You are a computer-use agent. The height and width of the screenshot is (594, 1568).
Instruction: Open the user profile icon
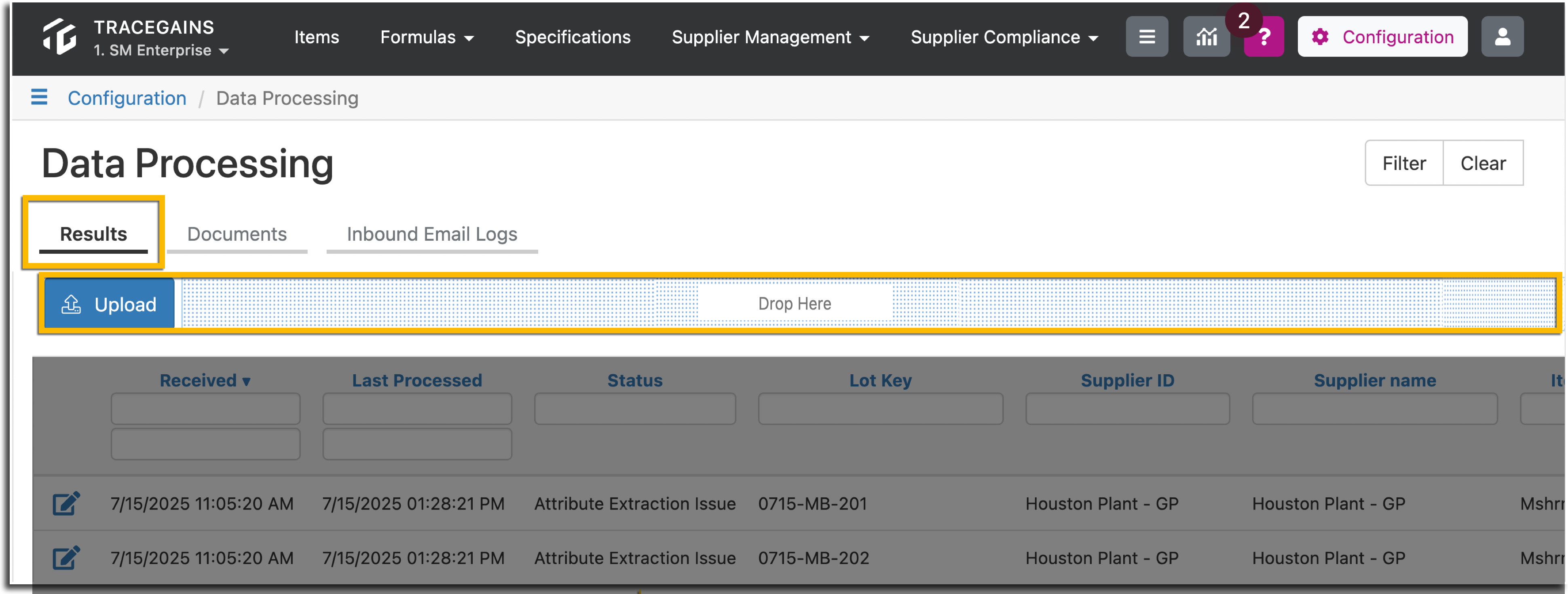pyautogui.click(x=1502, y=36)
